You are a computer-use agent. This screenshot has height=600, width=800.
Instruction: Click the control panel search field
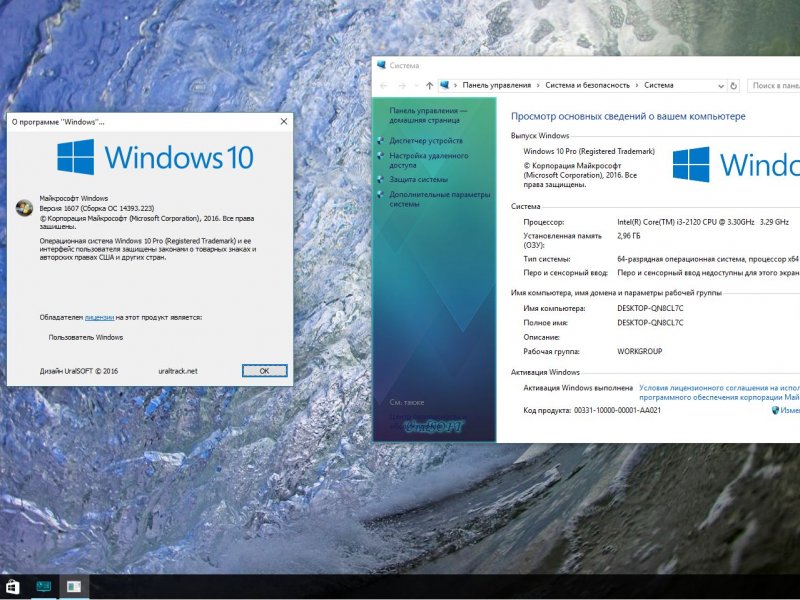point(774,86)
